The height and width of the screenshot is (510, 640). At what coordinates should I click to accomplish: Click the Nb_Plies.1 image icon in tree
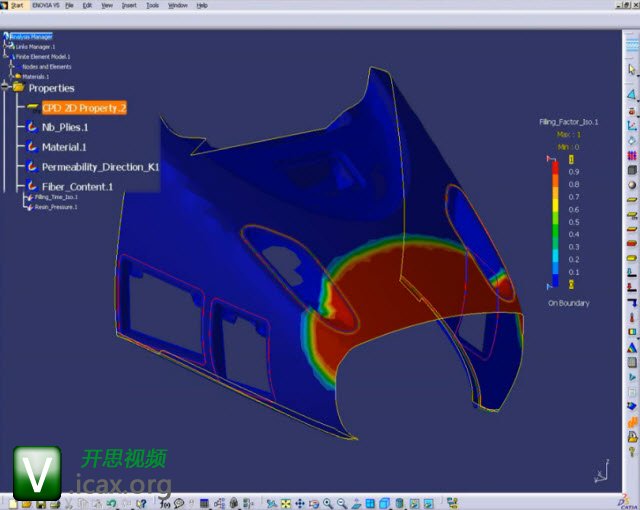click(33, 127)
